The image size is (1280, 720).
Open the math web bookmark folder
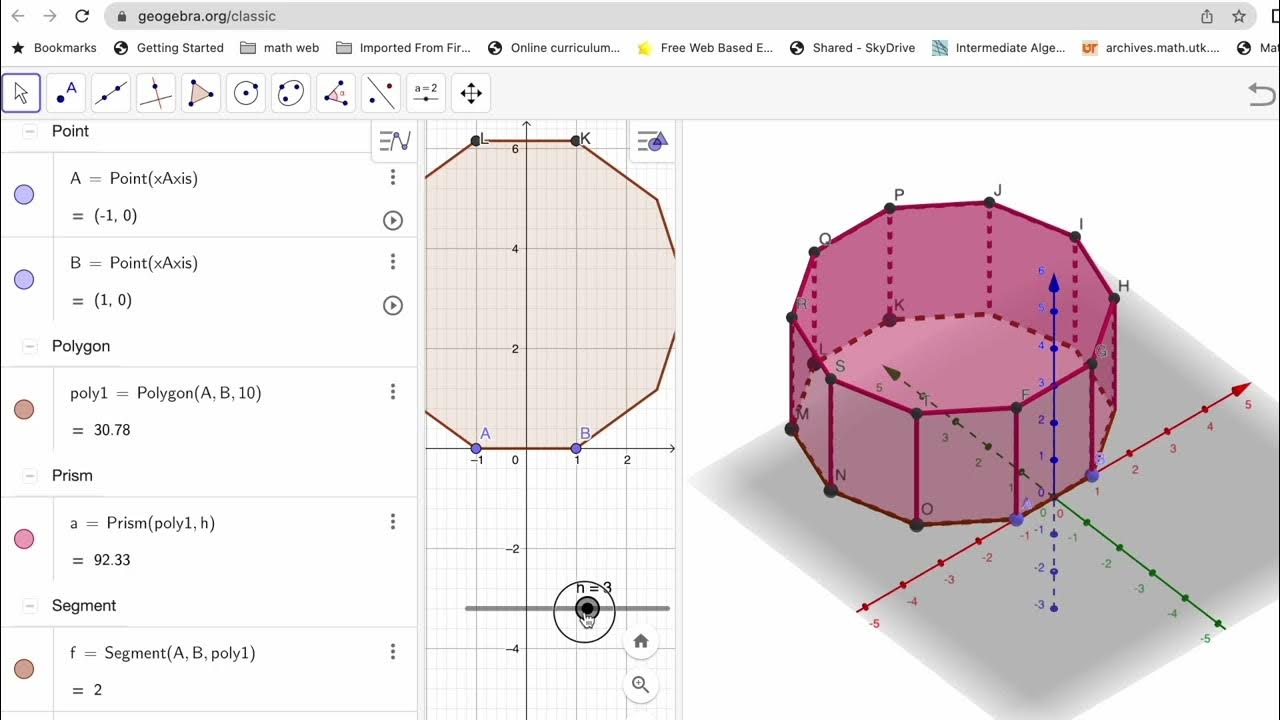pyautogui.click(x=279, y=48)
